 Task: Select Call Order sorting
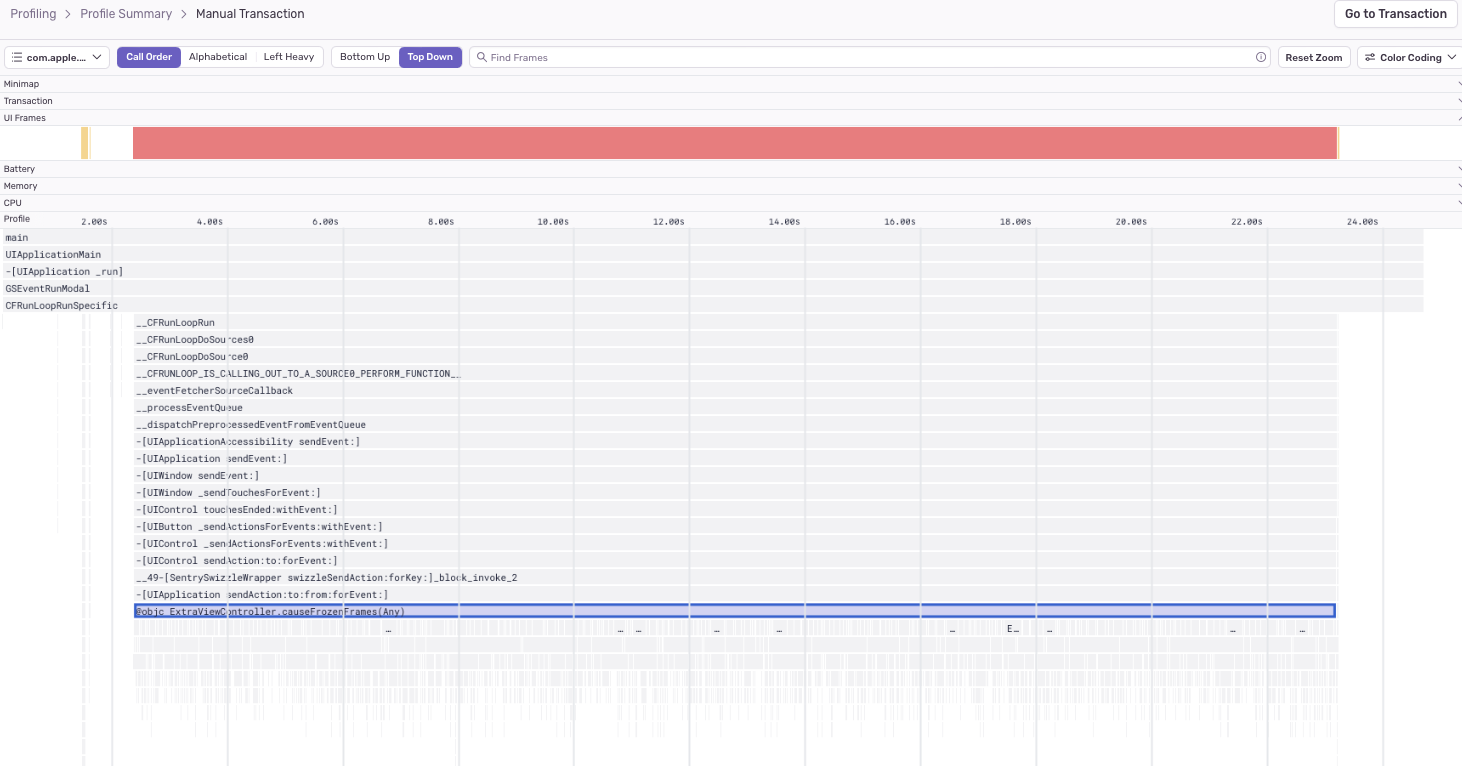pos(149,57)
